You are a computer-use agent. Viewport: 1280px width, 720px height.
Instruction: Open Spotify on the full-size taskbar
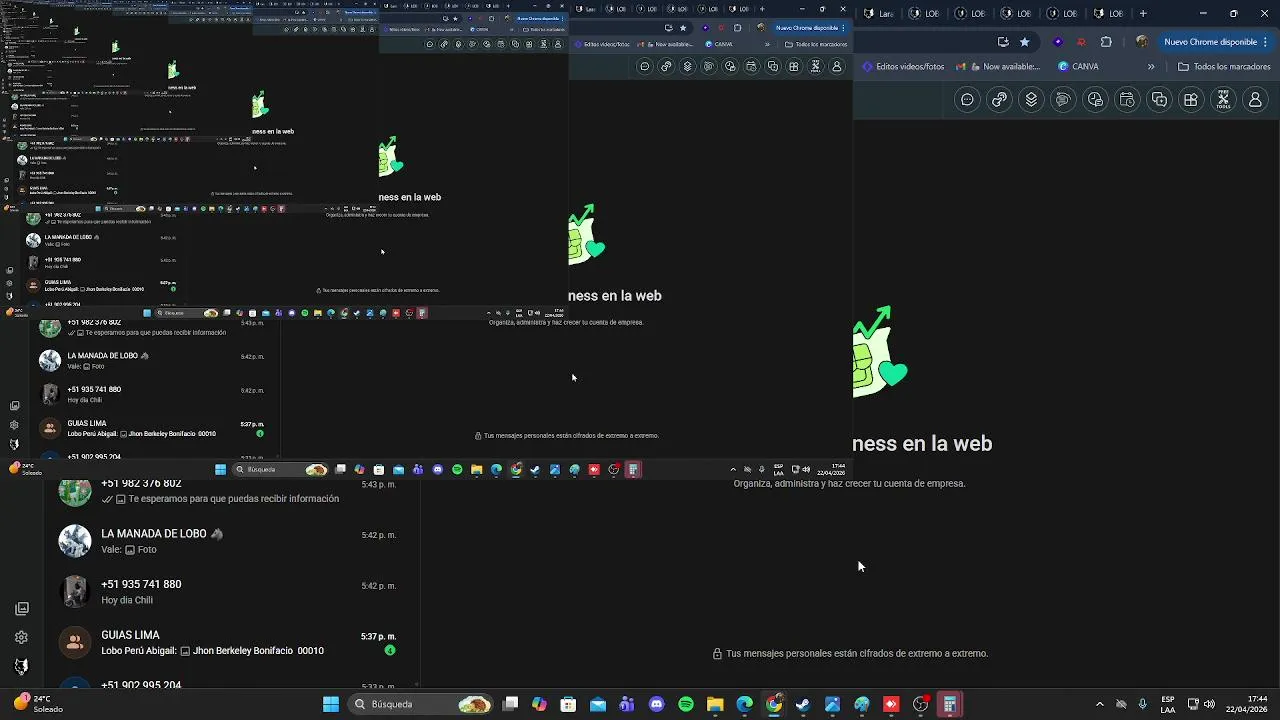pos(686,704)
